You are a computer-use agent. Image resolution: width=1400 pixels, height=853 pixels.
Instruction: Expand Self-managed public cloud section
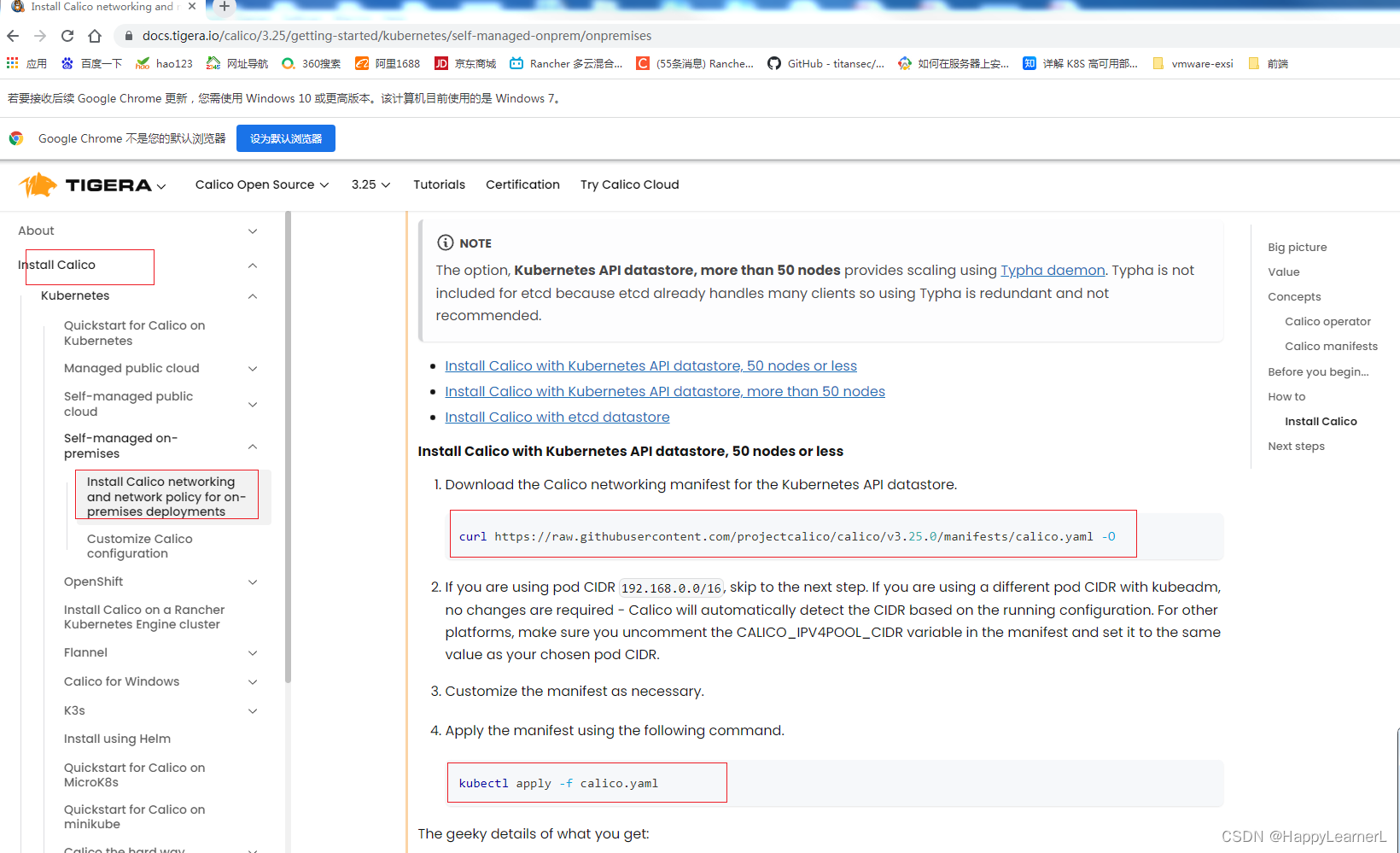(253, 405)
